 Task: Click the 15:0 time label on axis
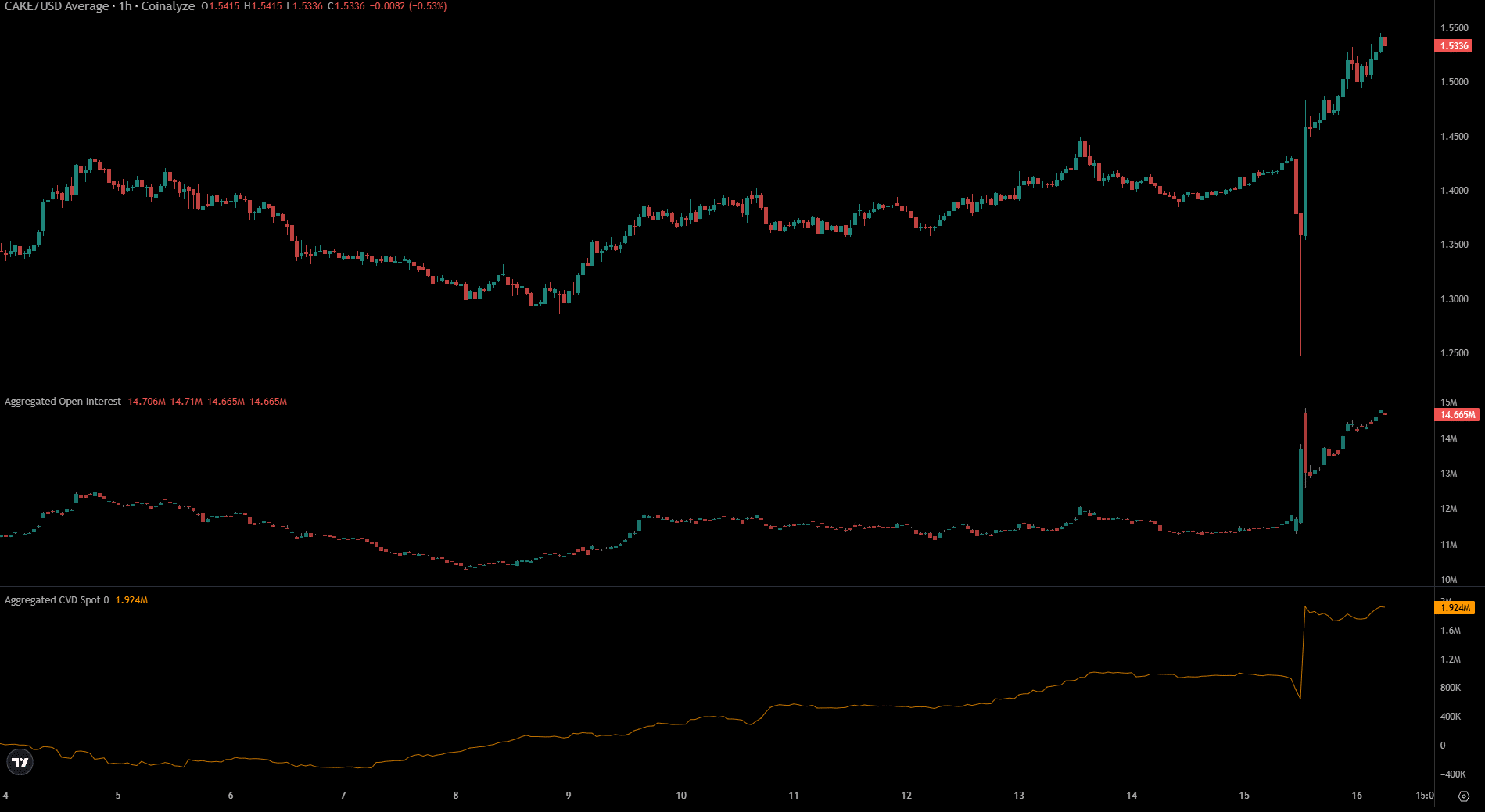[1425, 796]
